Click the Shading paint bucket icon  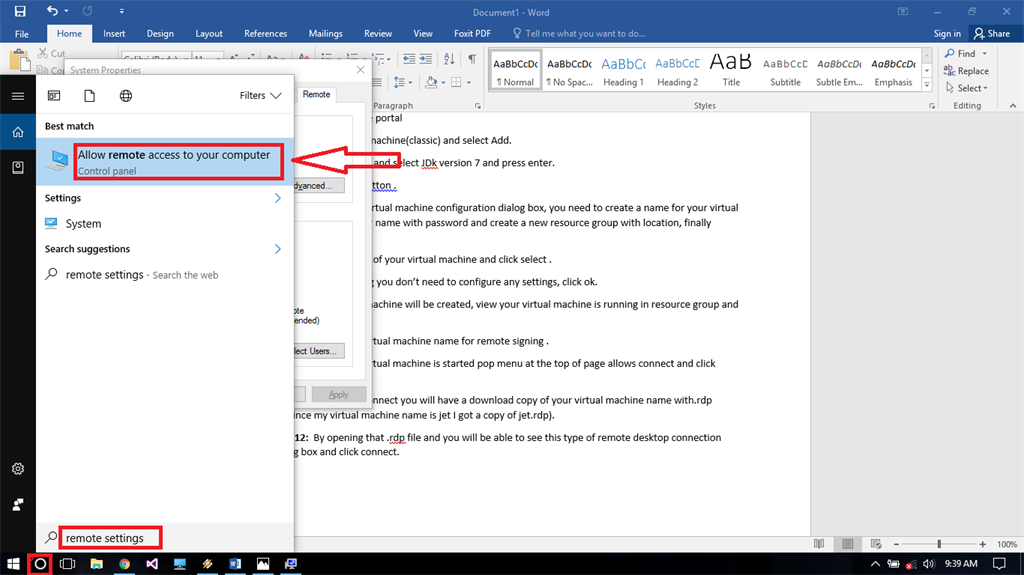point(430,82)
